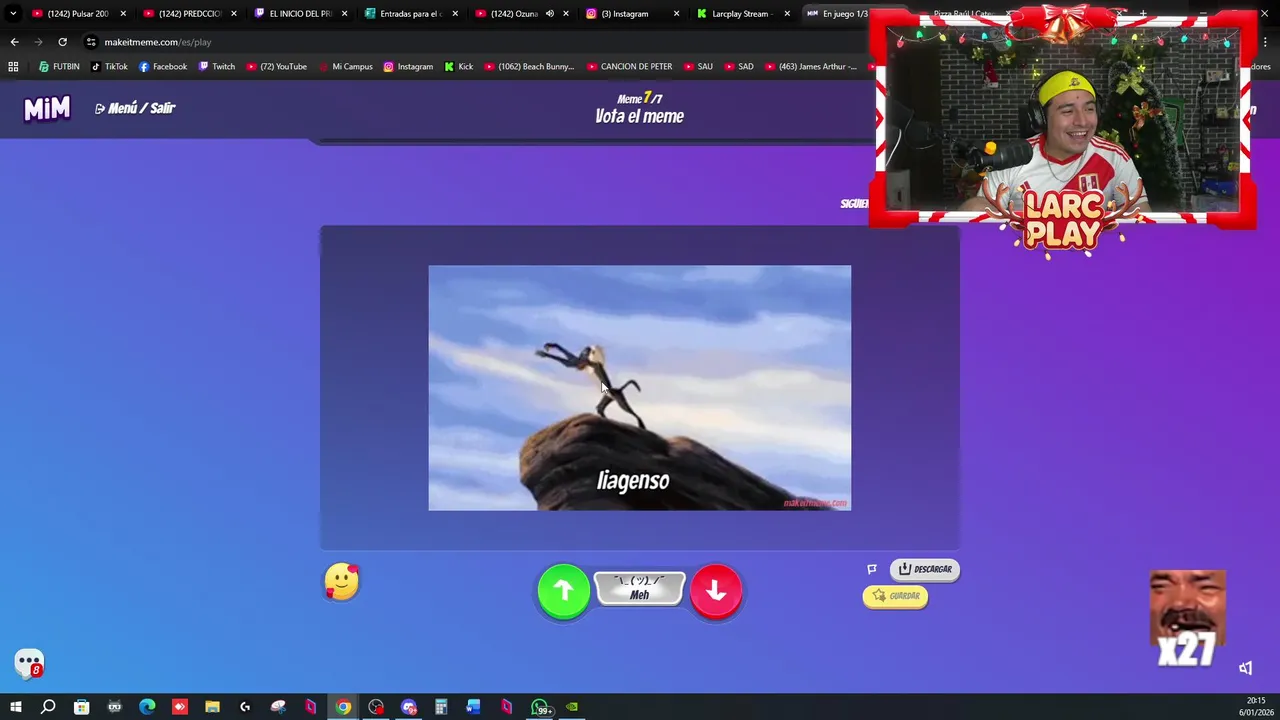Open the Twitch bookmark
The width and height of the screenshot is (1280, 720).
coord(217,67)
